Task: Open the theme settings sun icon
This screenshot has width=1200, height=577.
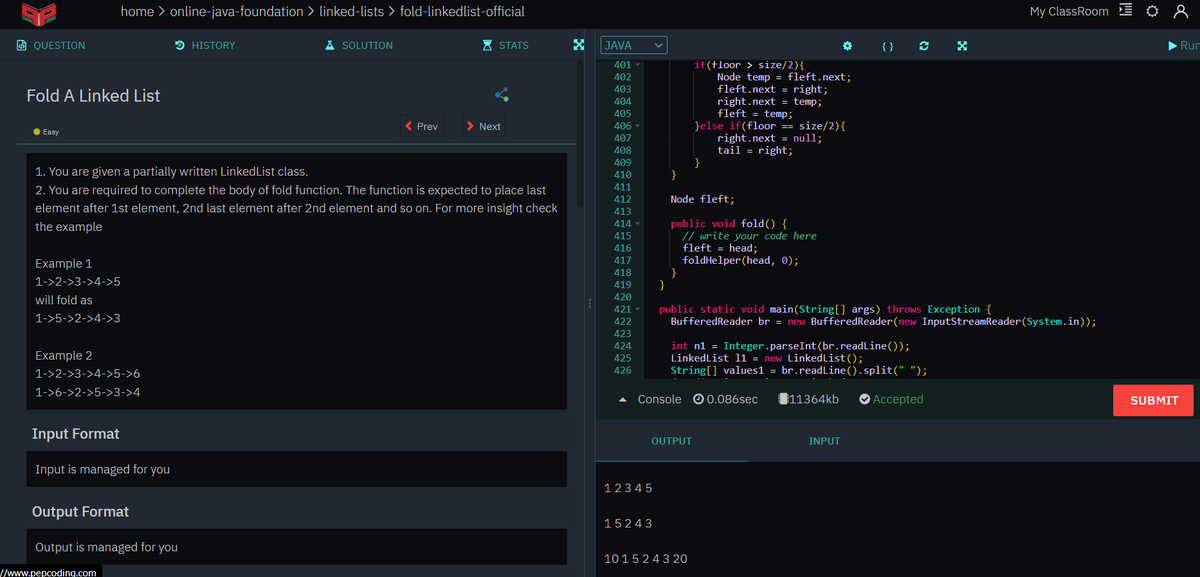Action: pos(1151,11)
